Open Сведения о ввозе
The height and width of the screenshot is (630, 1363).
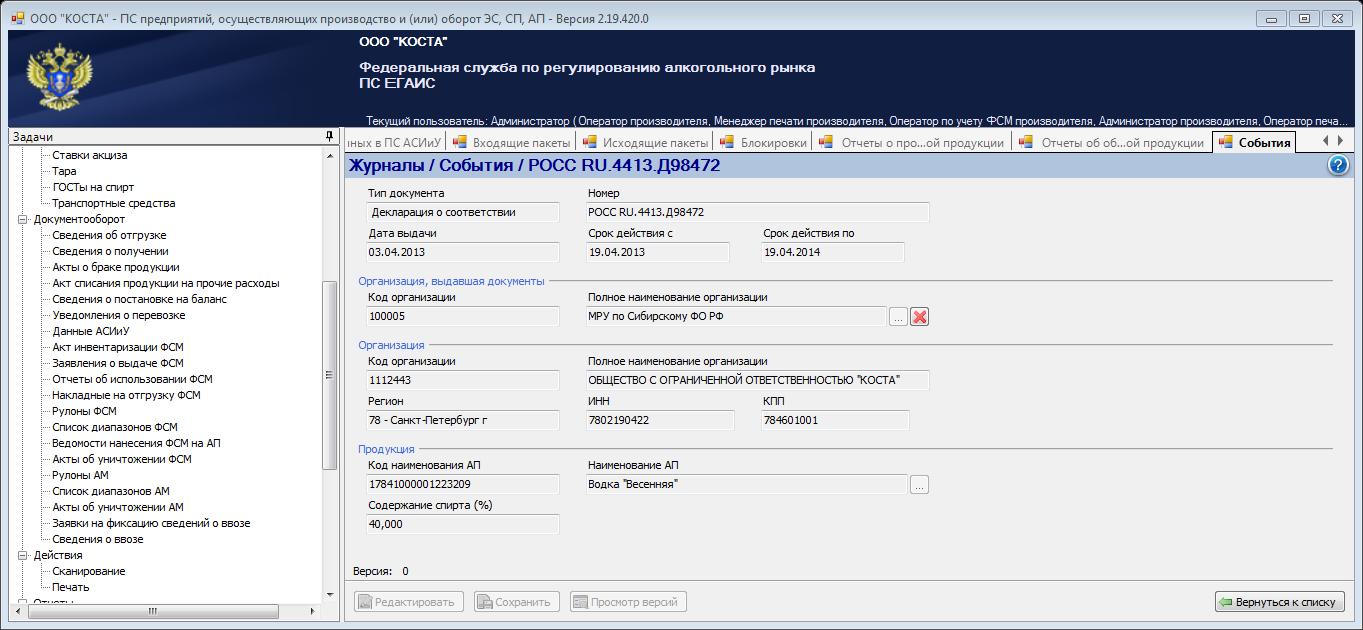[98, 539]
